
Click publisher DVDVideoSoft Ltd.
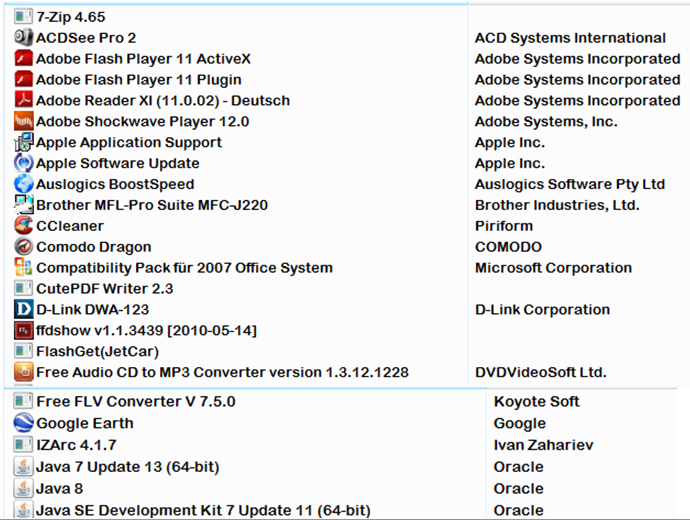(x=541, y=373)
